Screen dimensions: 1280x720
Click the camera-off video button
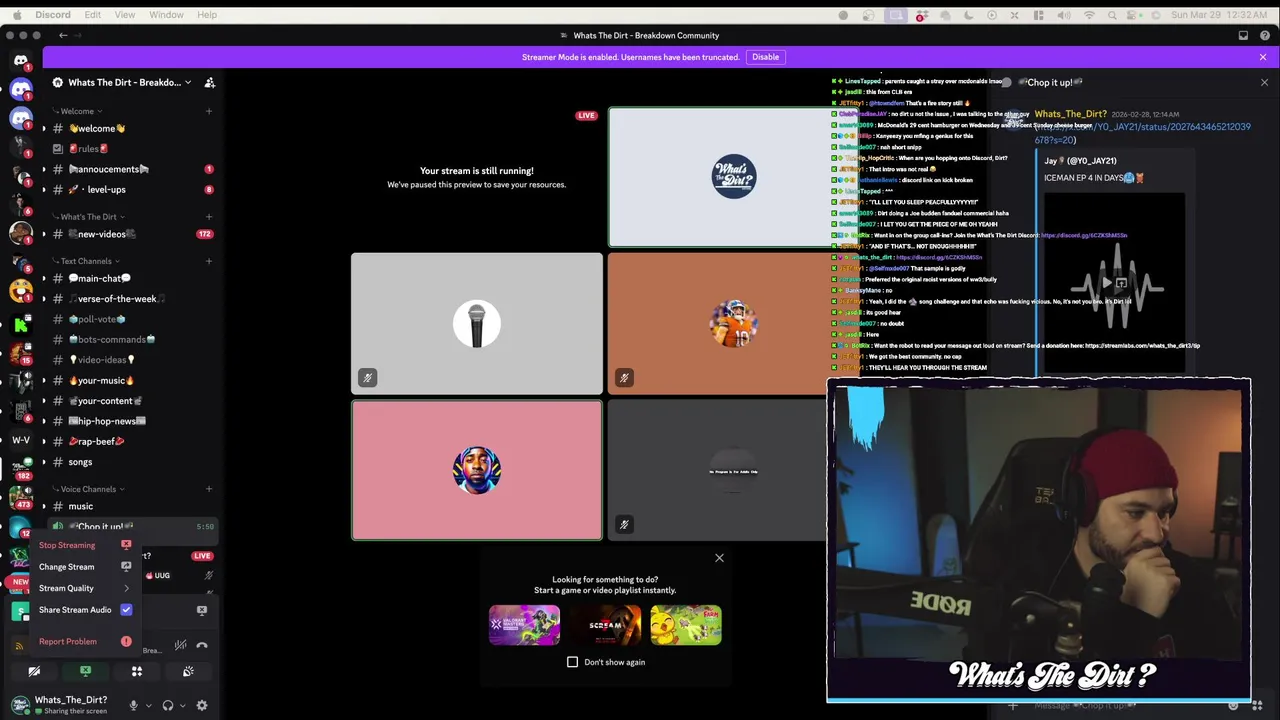click(34, 671)
